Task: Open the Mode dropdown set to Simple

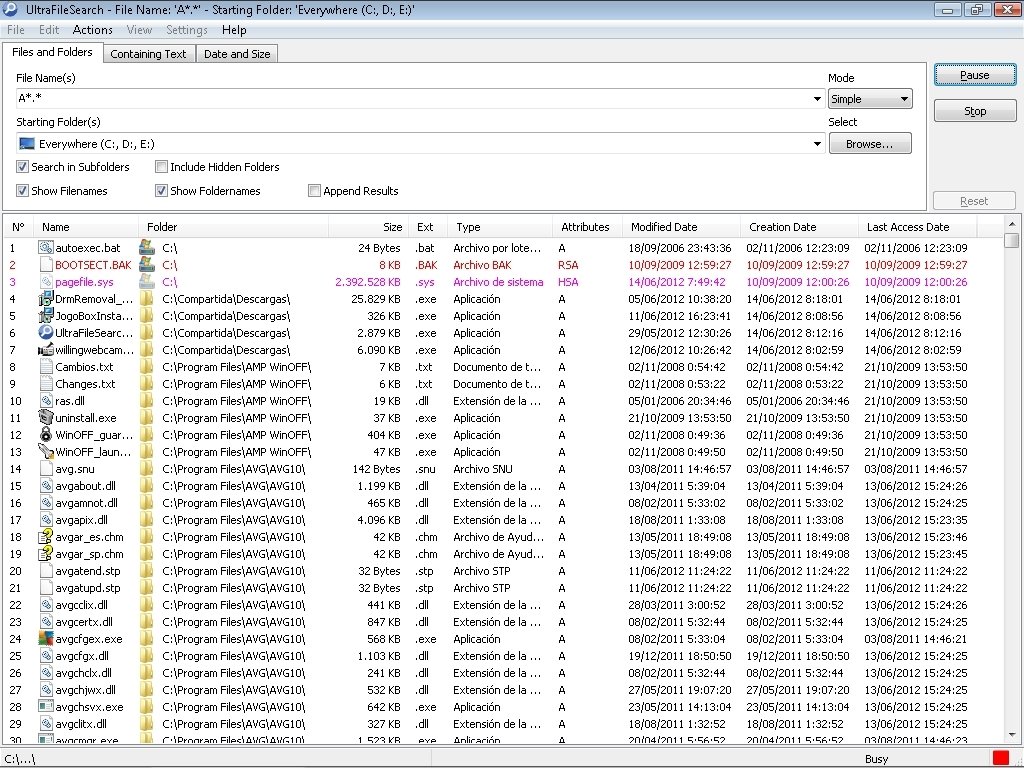Action: (x=870, y=99)
